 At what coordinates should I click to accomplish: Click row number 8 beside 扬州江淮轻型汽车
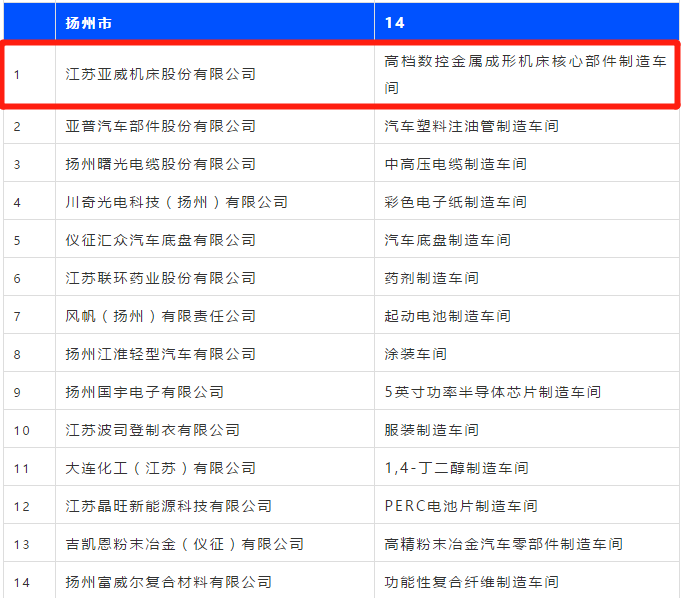(x=17, y=354)
